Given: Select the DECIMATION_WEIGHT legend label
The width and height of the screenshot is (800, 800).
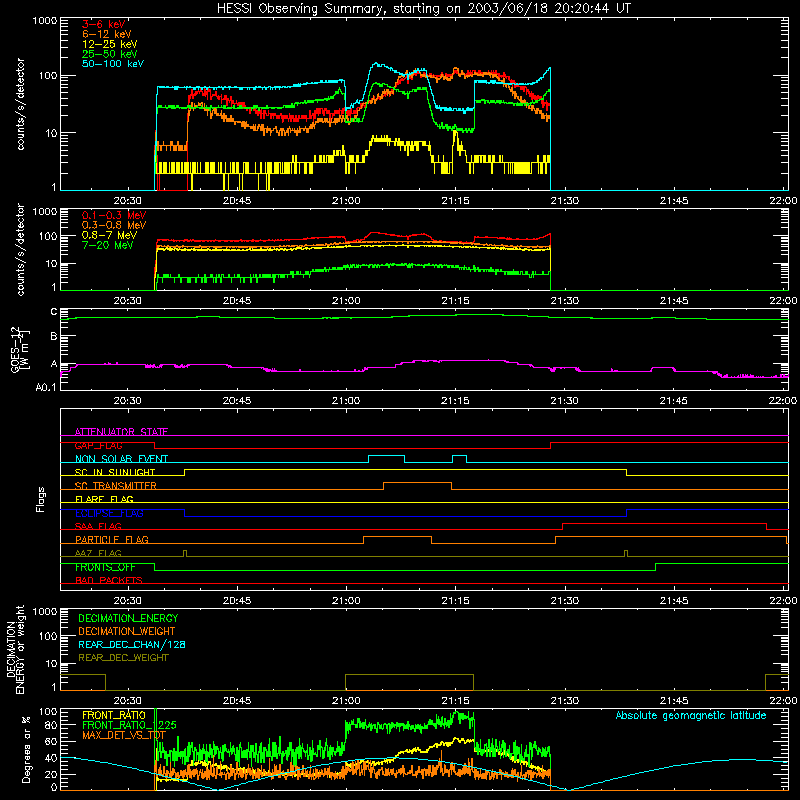Looking at the screenshot, I should coord(127,632).
